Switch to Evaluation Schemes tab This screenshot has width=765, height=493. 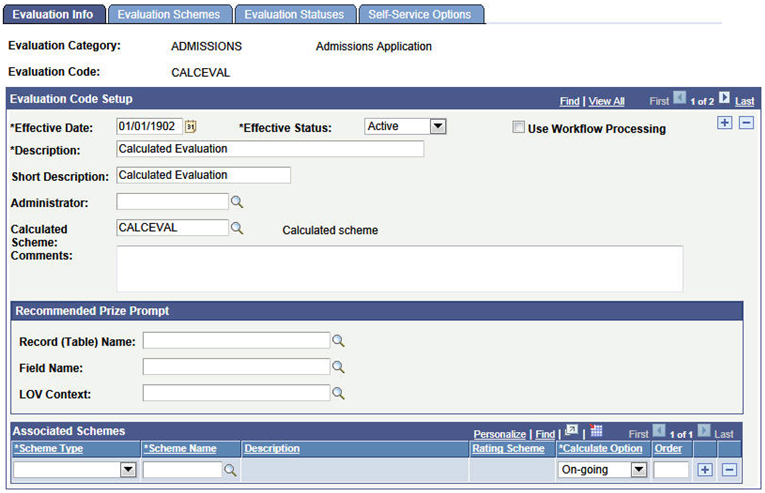[169, 15]
